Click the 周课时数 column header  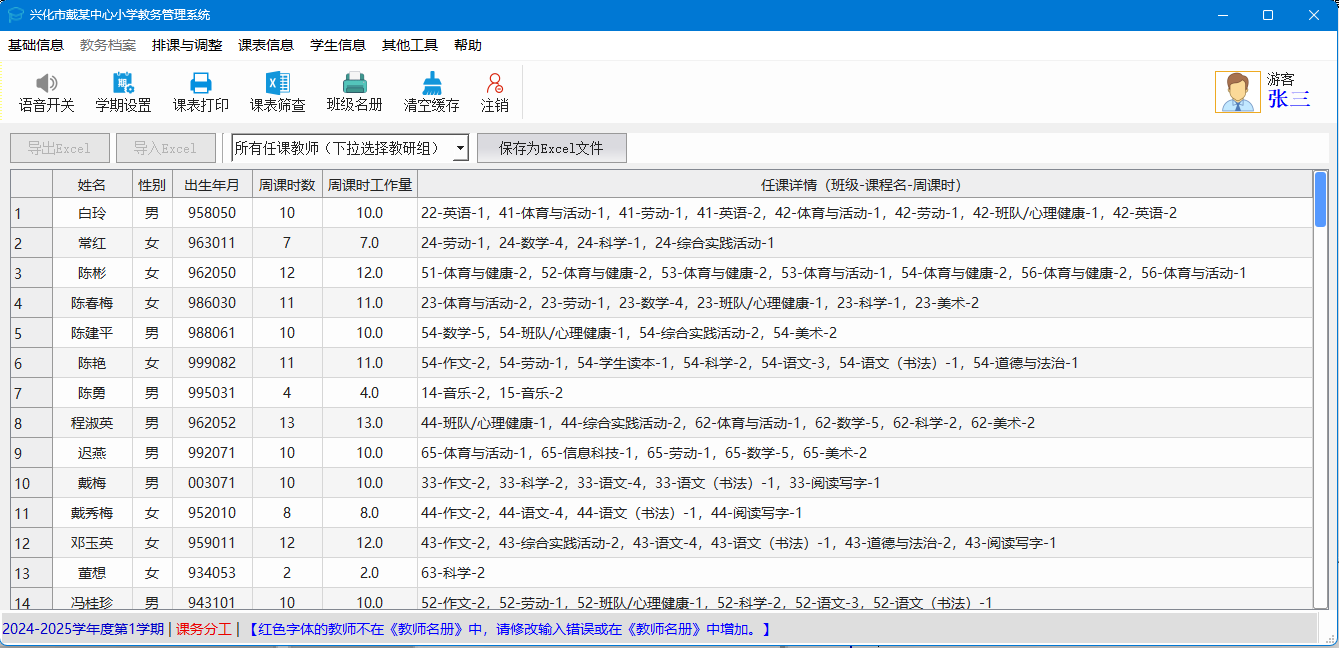pos(287,185)
